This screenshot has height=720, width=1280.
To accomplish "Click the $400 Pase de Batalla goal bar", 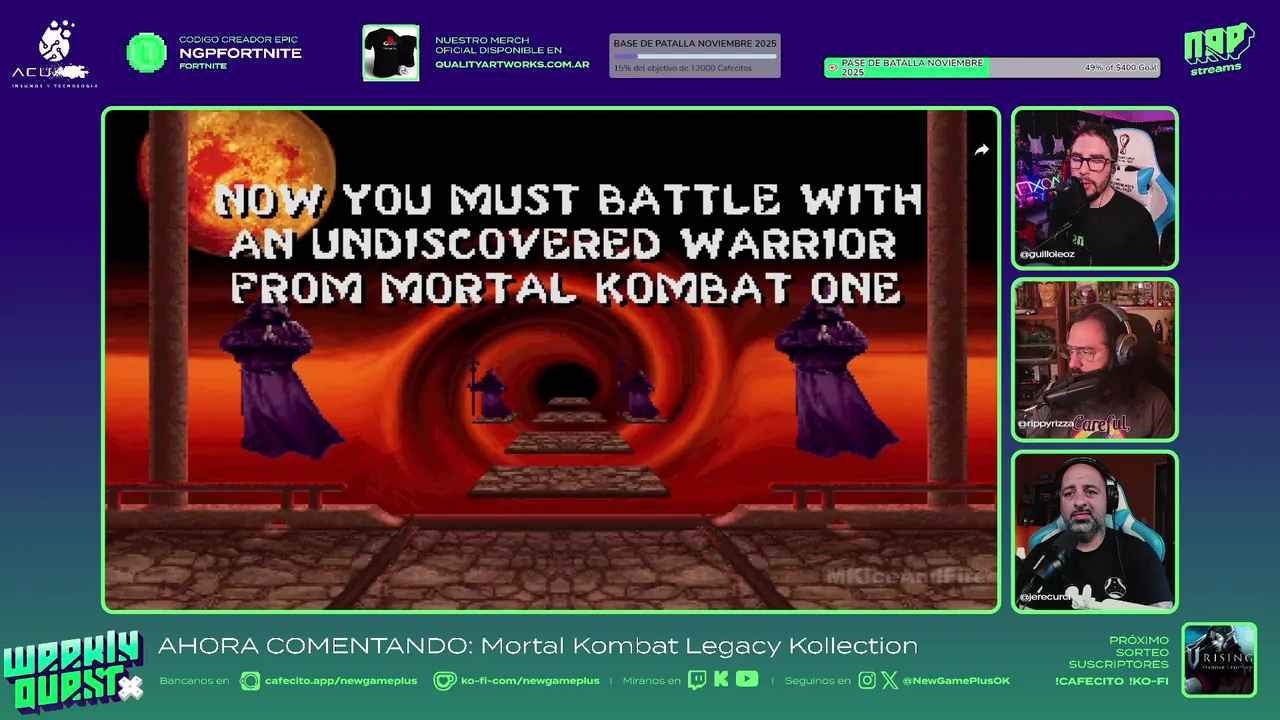I will (992, 68).
